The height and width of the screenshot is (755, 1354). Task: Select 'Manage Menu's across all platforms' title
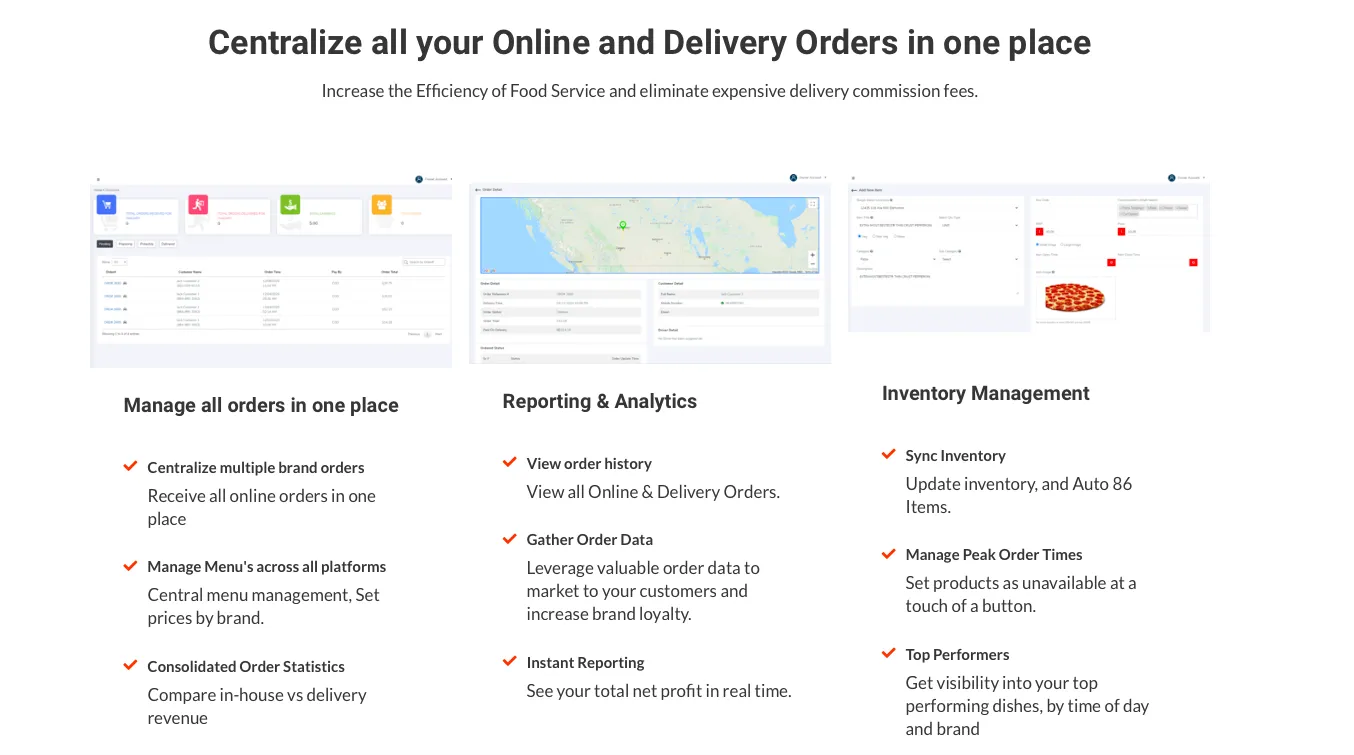pyautogui.click(x=267, y=567)
